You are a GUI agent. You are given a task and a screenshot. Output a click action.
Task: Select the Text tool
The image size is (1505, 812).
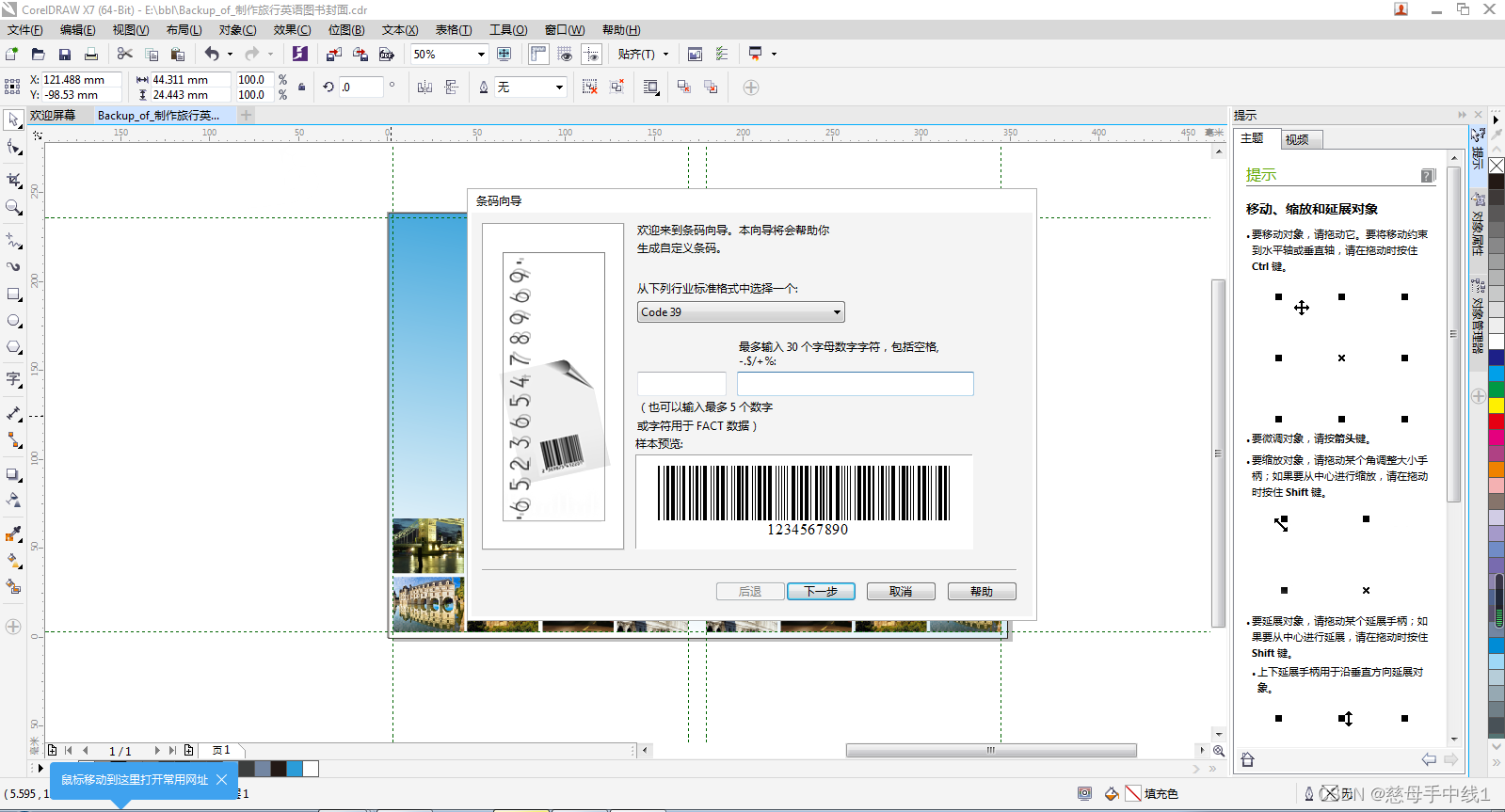(x=13, y=379)
